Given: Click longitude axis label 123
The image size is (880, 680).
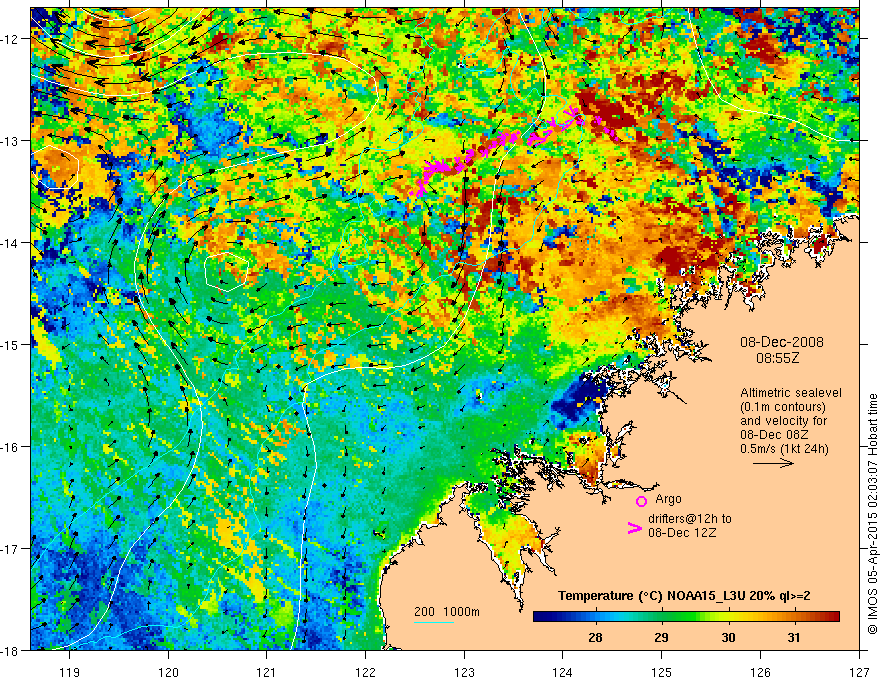Looking at the screenshot, I should click(x=464, y=672).
